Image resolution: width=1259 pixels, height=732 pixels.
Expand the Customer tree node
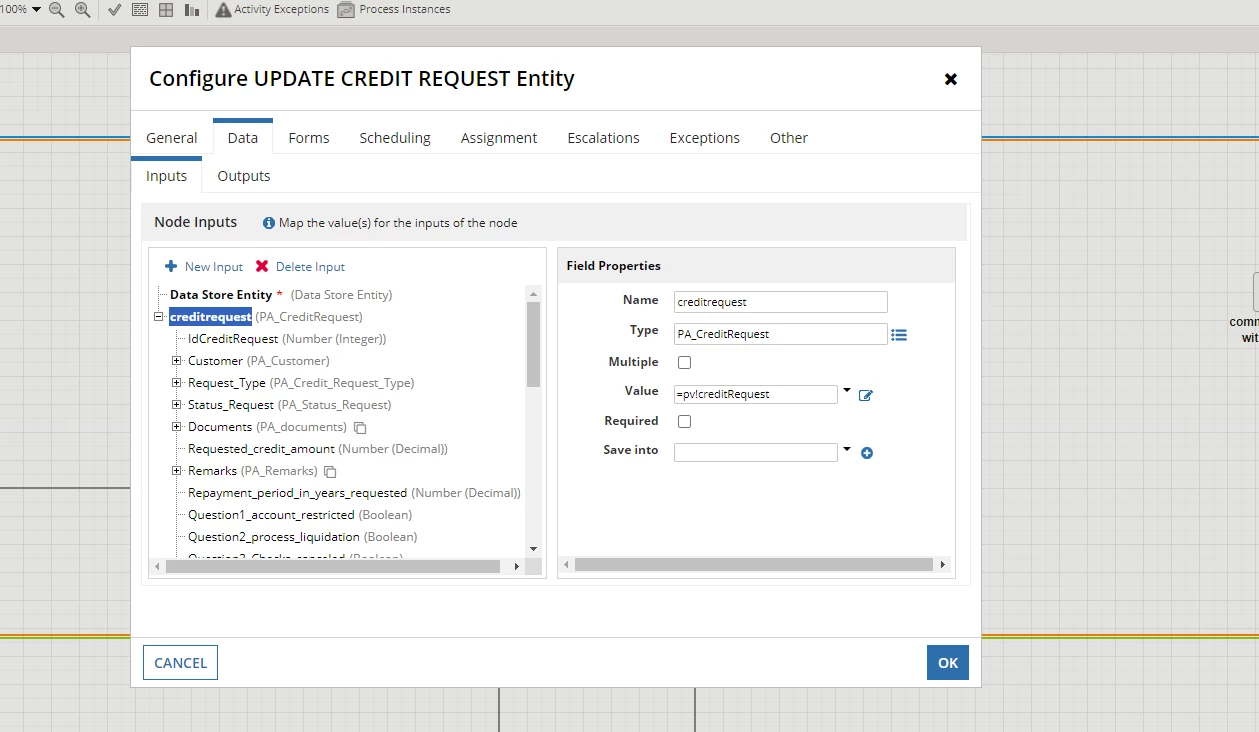(177, 361)
